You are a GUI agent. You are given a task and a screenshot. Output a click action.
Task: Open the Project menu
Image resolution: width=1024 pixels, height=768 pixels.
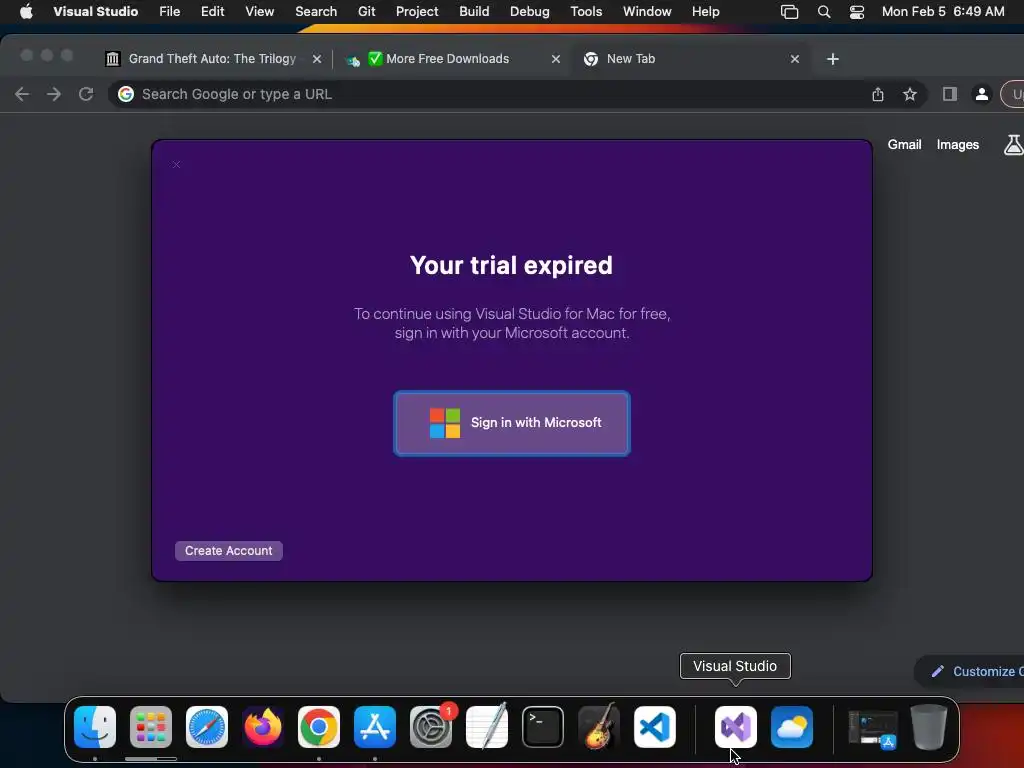417,12
